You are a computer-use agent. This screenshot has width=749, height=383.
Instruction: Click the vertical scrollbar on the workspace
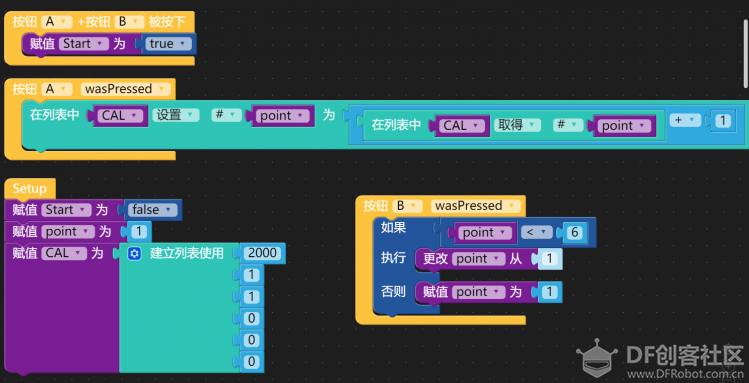coord(746,53)
